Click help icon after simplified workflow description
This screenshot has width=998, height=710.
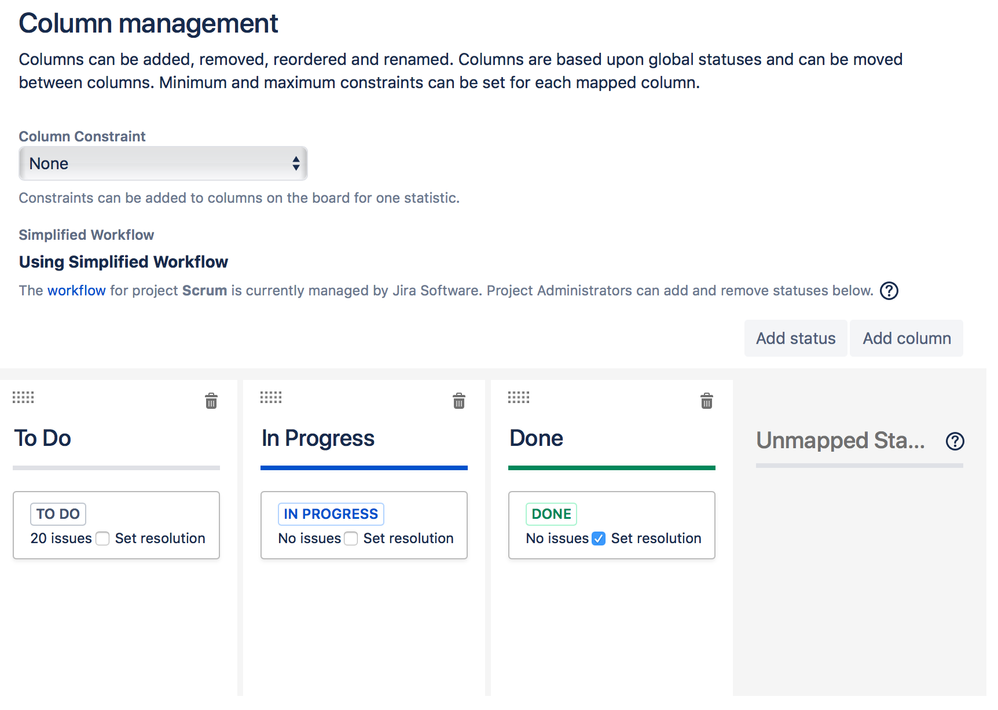coord(889,291)
